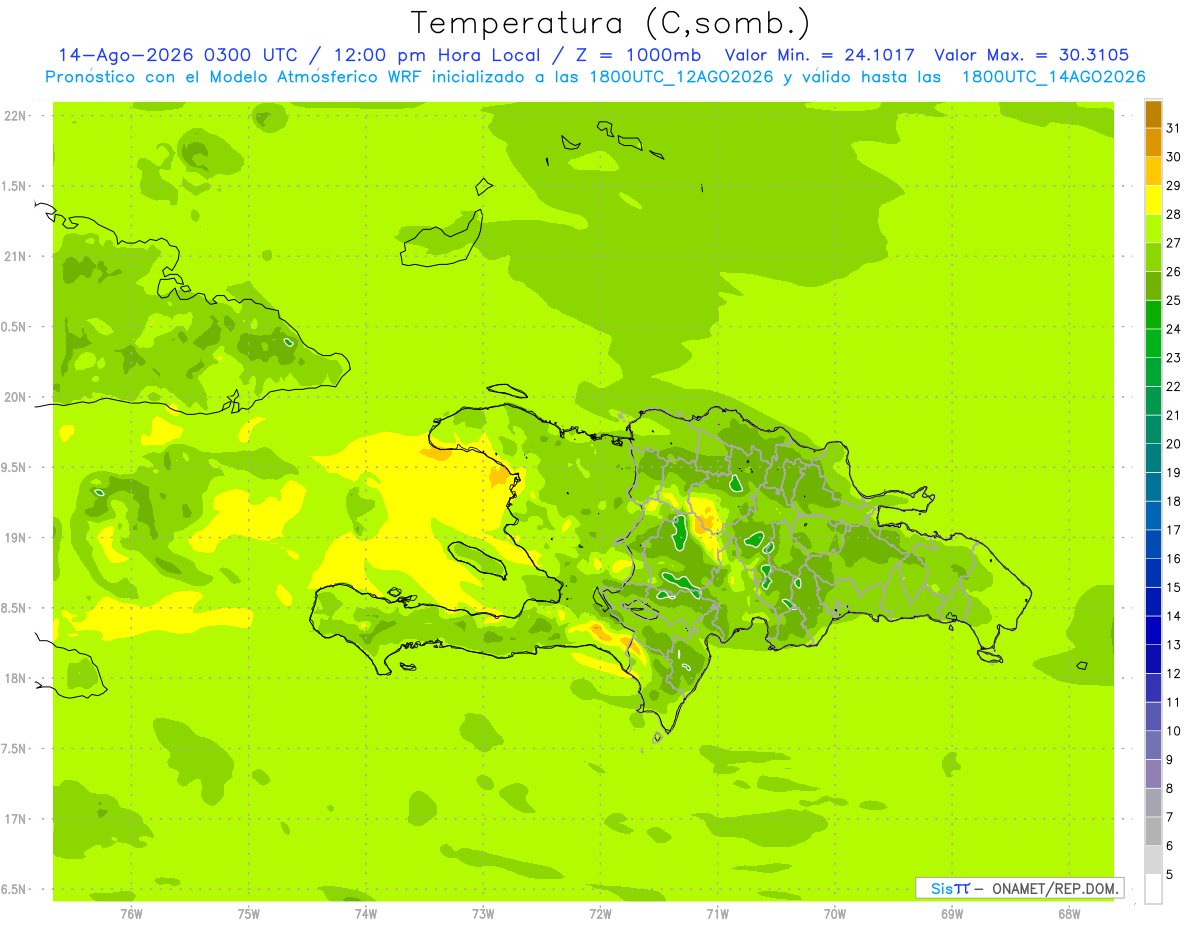Select the dark orange swatch above legend value 31
The height and width of the screenshot is (927, 1200).
pos(1153,114)
